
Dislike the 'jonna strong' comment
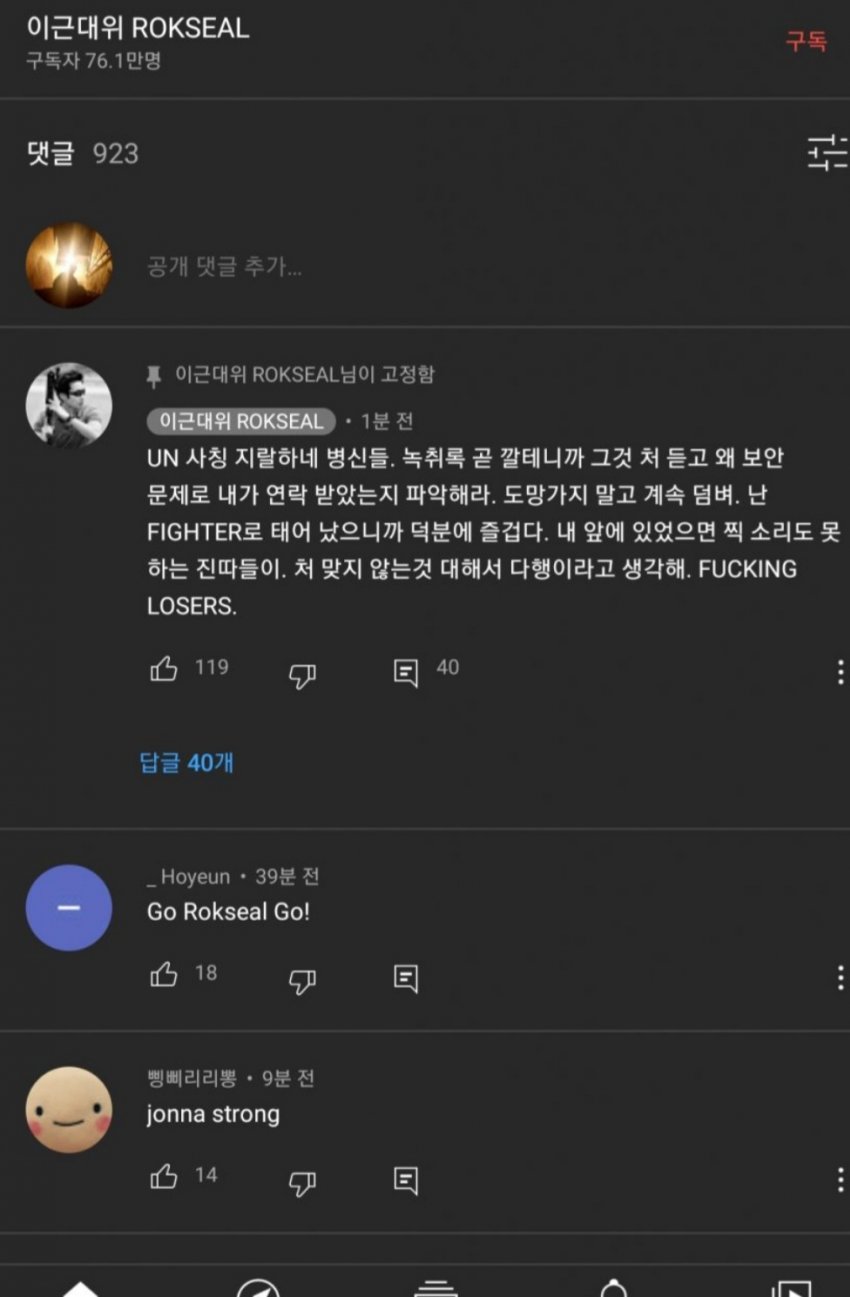click(302, 1183)
